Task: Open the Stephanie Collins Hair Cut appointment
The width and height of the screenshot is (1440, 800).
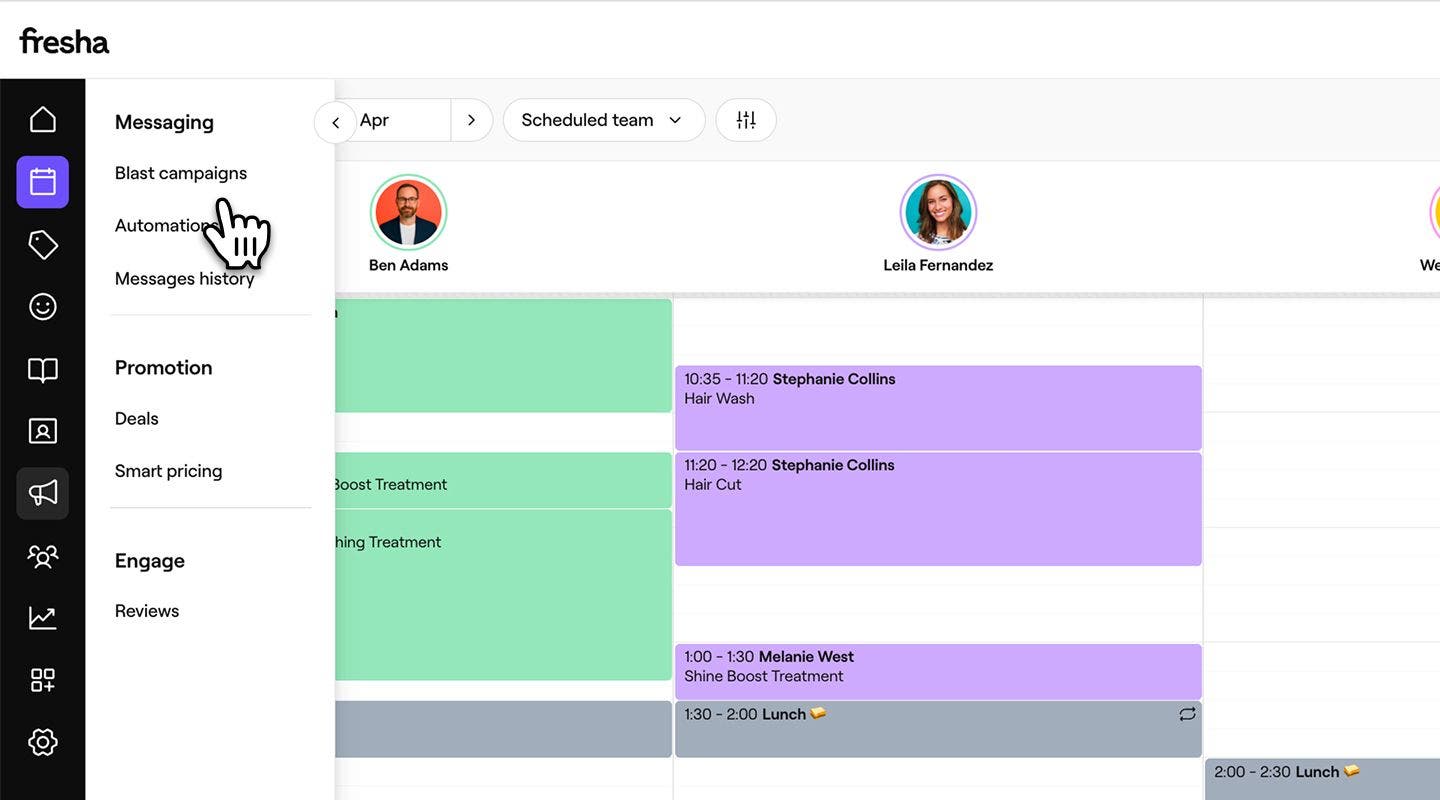Action: tap(937, 508)
